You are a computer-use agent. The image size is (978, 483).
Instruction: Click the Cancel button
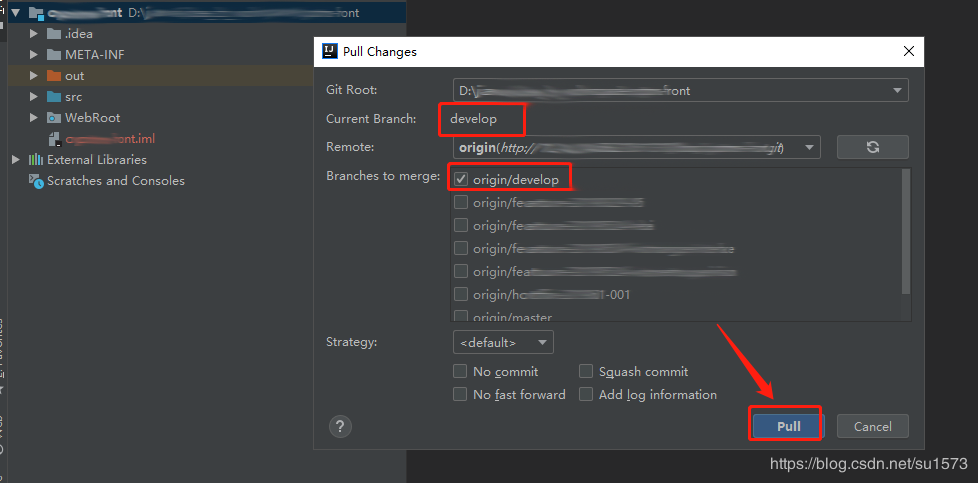coord(872,426)
